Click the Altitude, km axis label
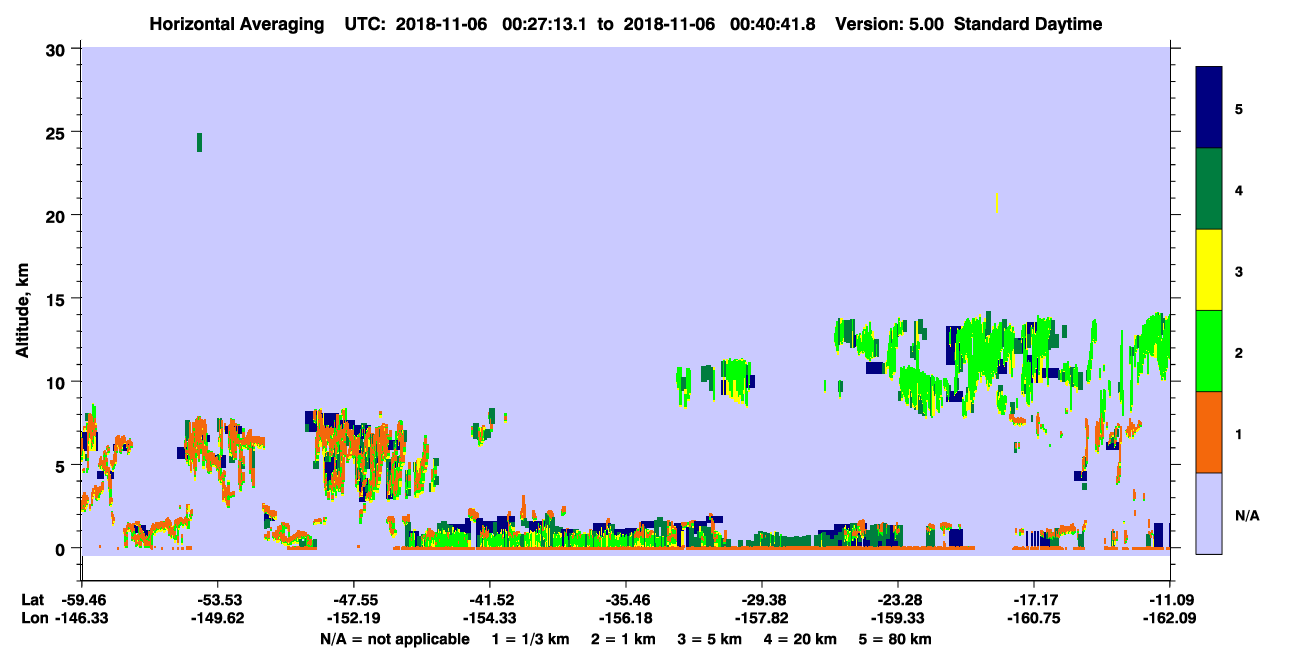Viewport: 1300px width, 667px height. click(x=22, y=300)
